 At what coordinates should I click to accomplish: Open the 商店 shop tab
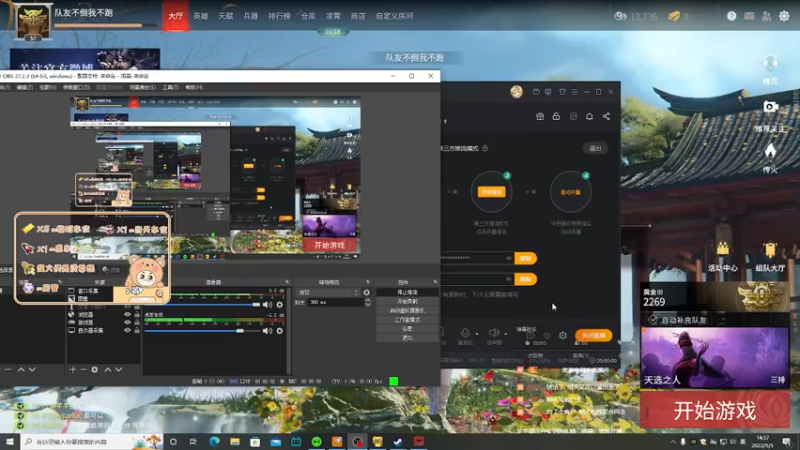(x=358, y=16)
